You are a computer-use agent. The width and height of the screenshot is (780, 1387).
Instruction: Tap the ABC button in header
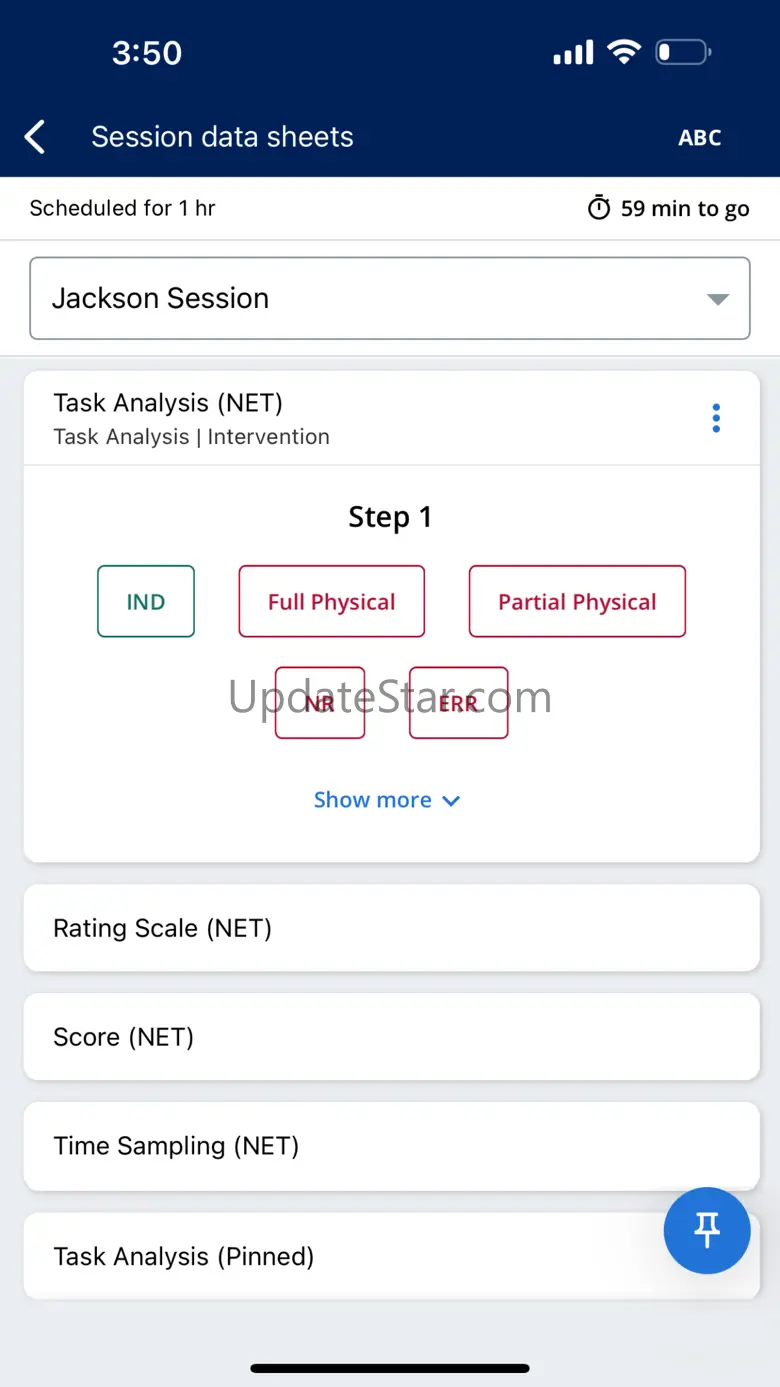(x=699, y=138)
